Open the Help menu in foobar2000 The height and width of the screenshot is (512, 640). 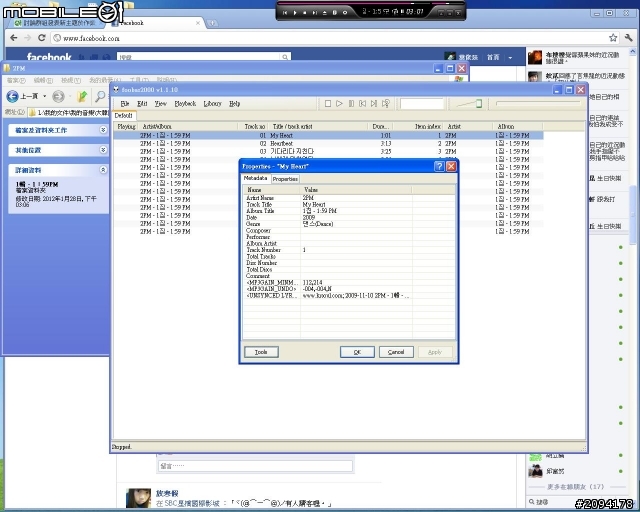(234, 104)
